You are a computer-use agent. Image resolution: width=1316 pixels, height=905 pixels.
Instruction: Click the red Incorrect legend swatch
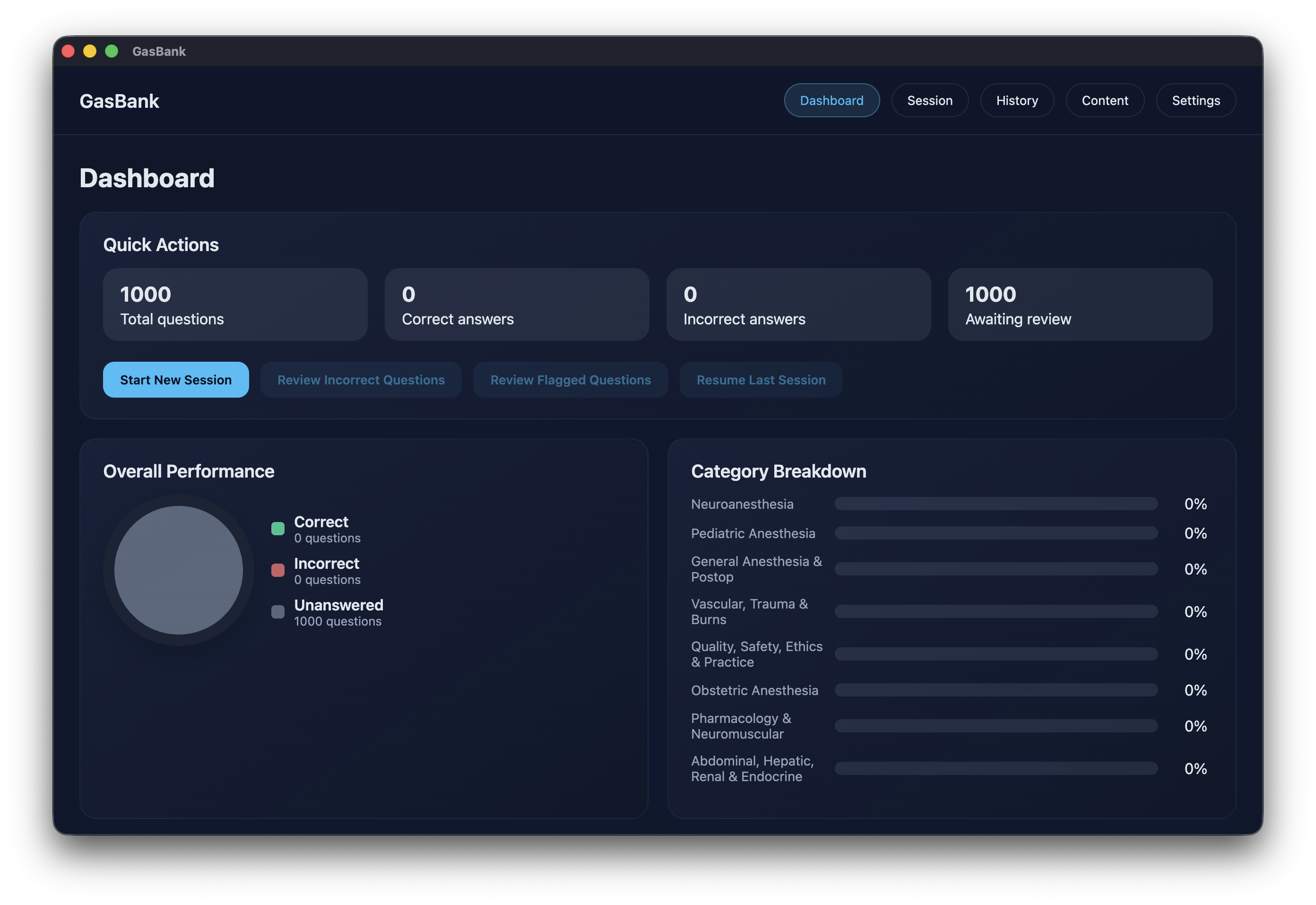(277, 570)
